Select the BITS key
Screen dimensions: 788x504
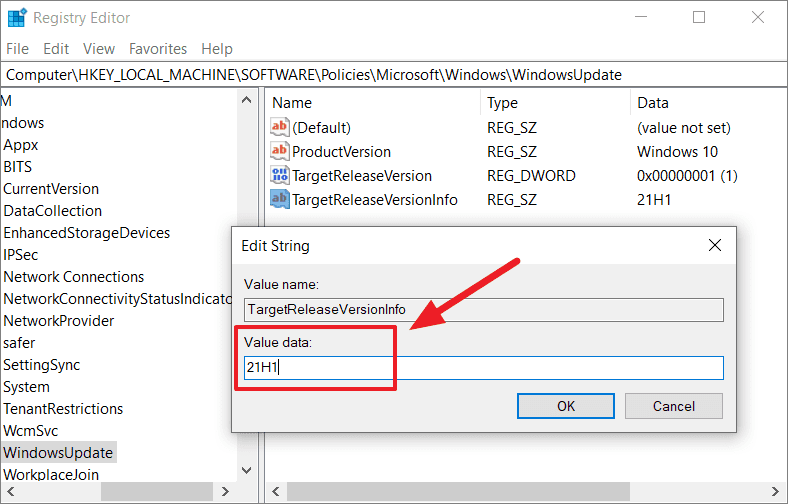18,167
